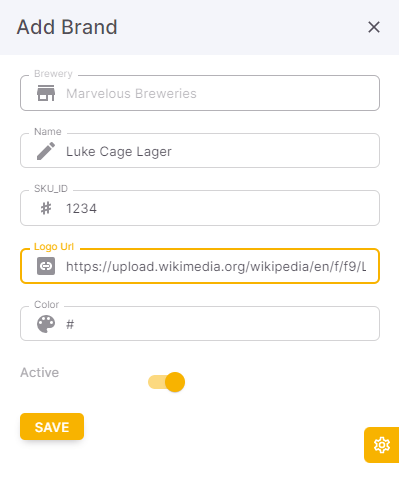Click the palette icon in Color field

coord(46,324)
